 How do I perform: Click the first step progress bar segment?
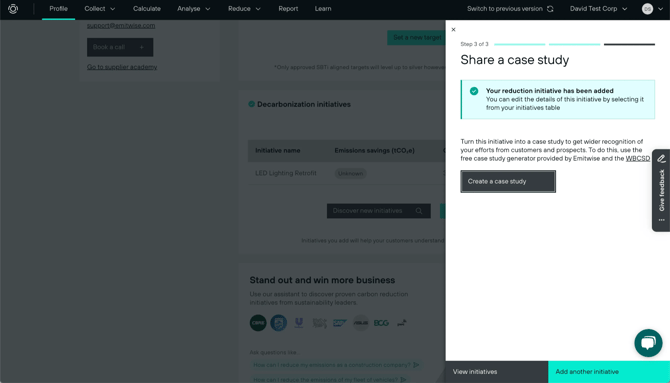520,44
